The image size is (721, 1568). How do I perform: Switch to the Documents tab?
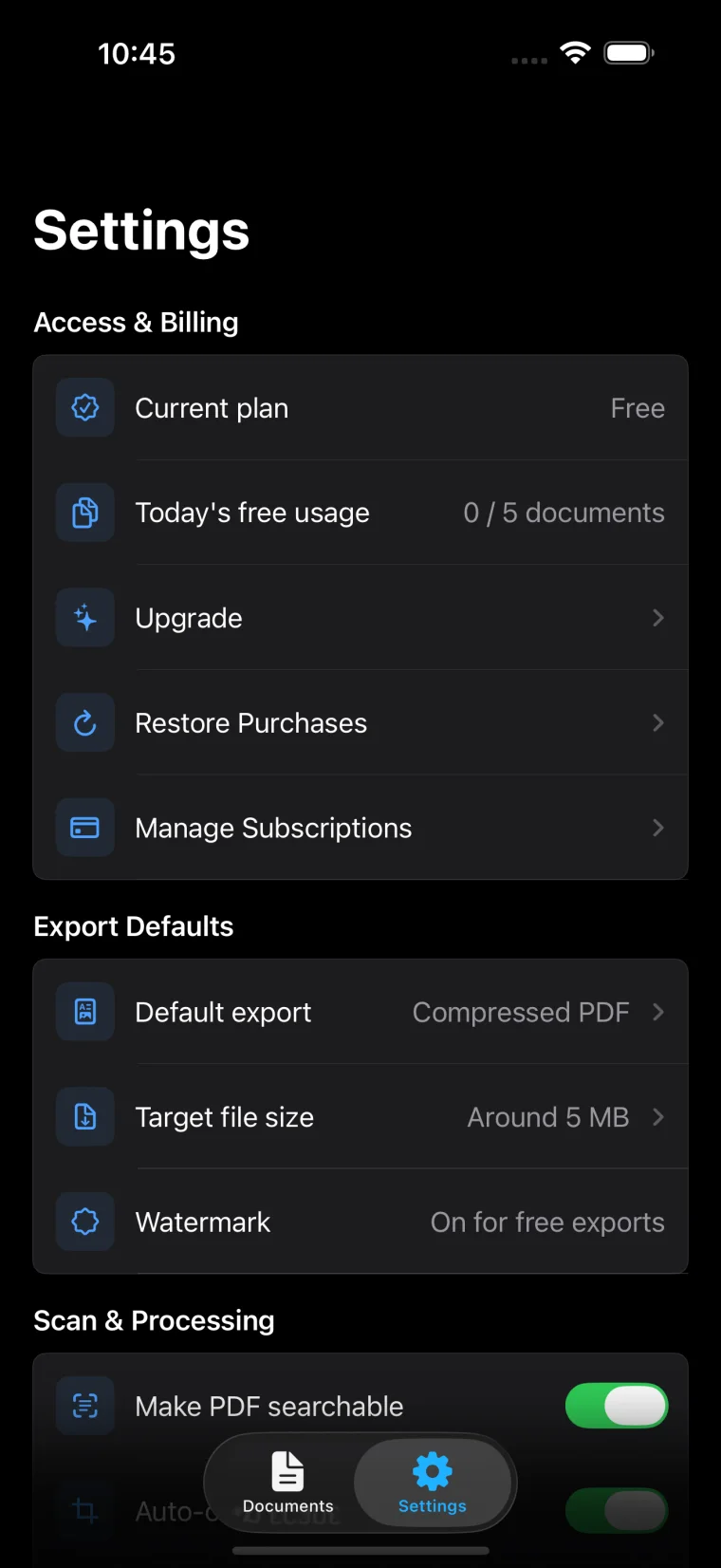pos(288,1483)
